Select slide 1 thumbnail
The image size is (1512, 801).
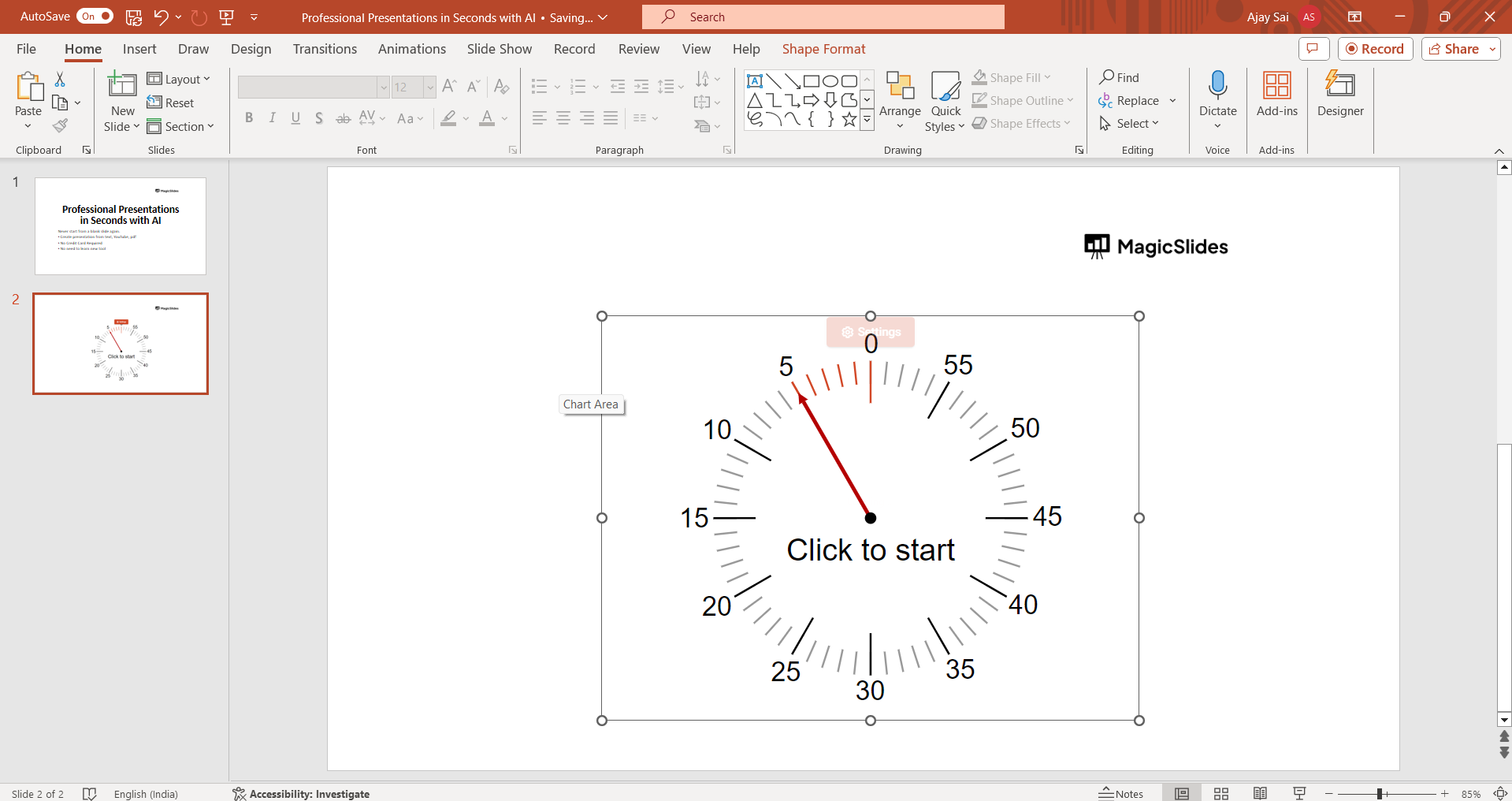click(x=121, y=226)
